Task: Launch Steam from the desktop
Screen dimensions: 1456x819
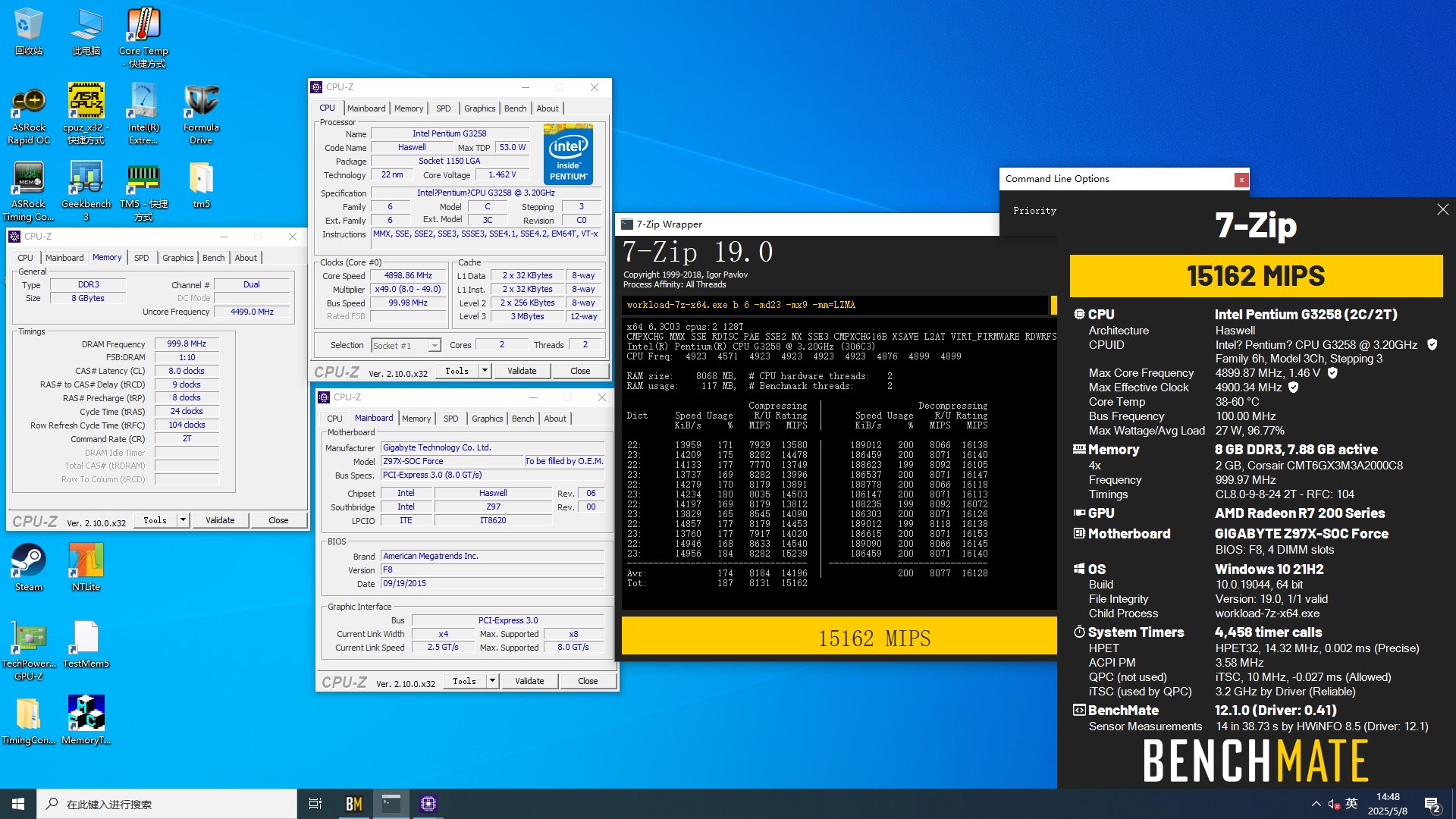Action: [29, 567]
